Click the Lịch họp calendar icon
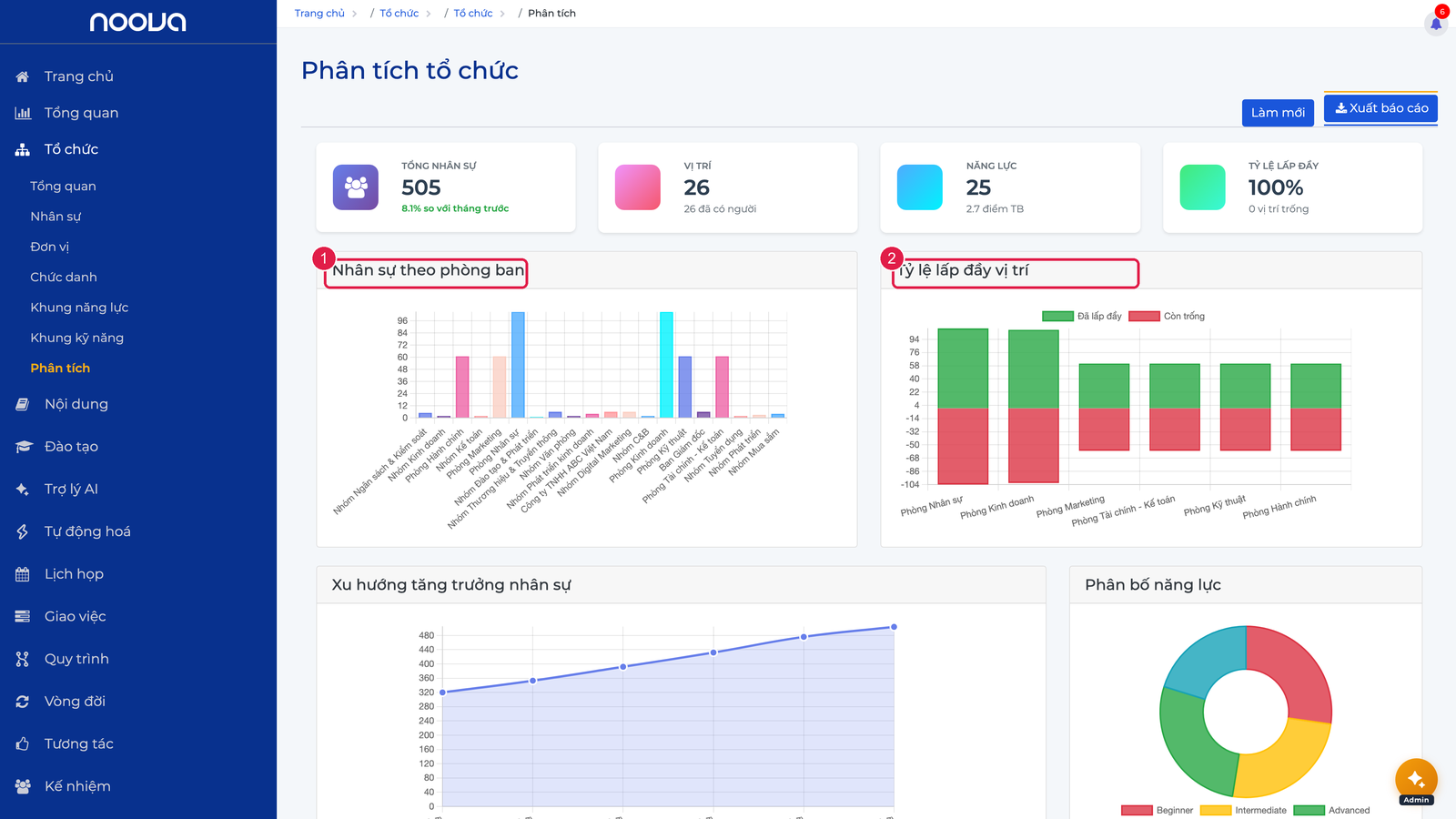The height and width of the screenshot is (819, 1456). (23, 574)
